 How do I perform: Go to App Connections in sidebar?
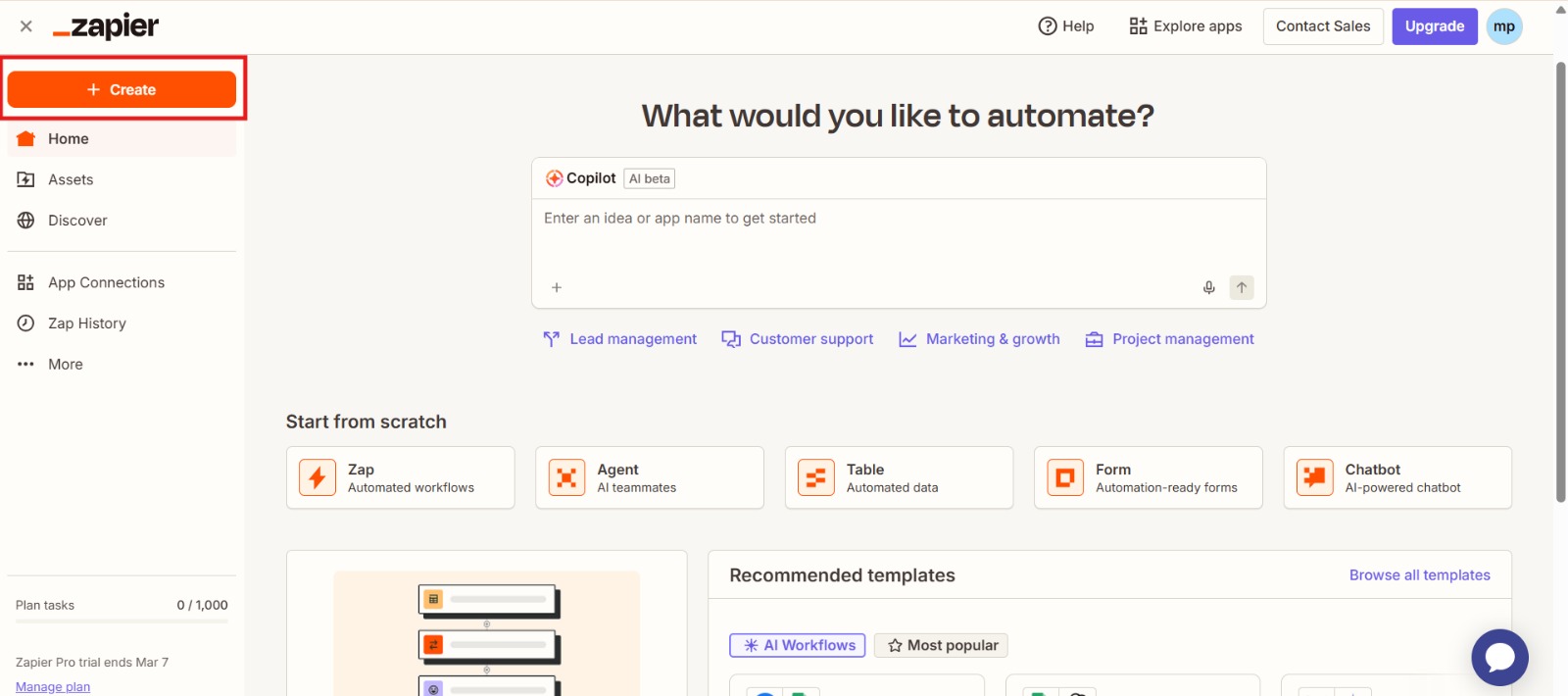106,282
